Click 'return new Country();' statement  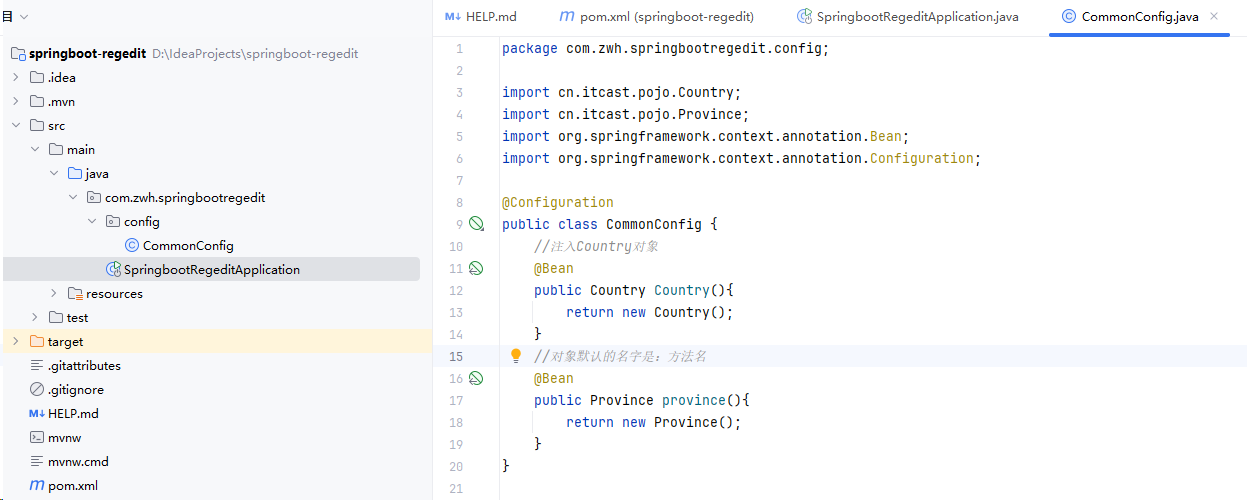point(650,312)
